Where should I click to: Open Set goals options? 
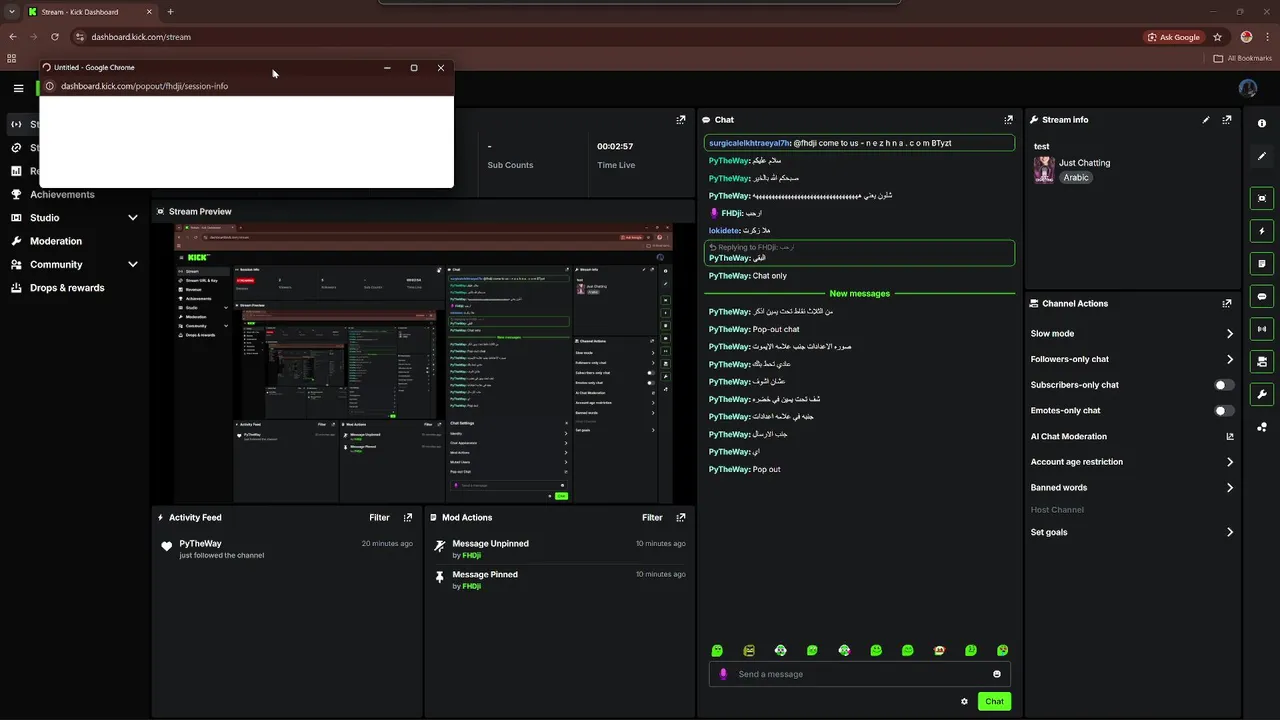click(x=1132, y=533)
